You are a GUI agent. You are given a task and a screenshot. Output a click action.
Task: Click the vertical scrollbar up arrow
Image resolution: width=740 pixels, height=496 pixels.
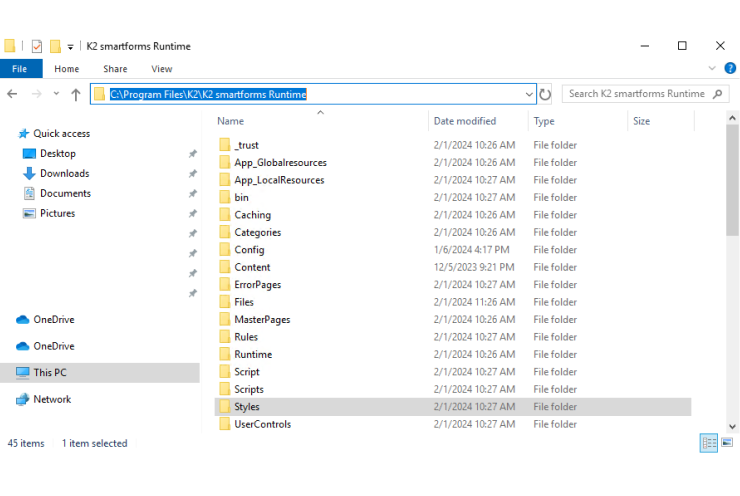point(732,118)
